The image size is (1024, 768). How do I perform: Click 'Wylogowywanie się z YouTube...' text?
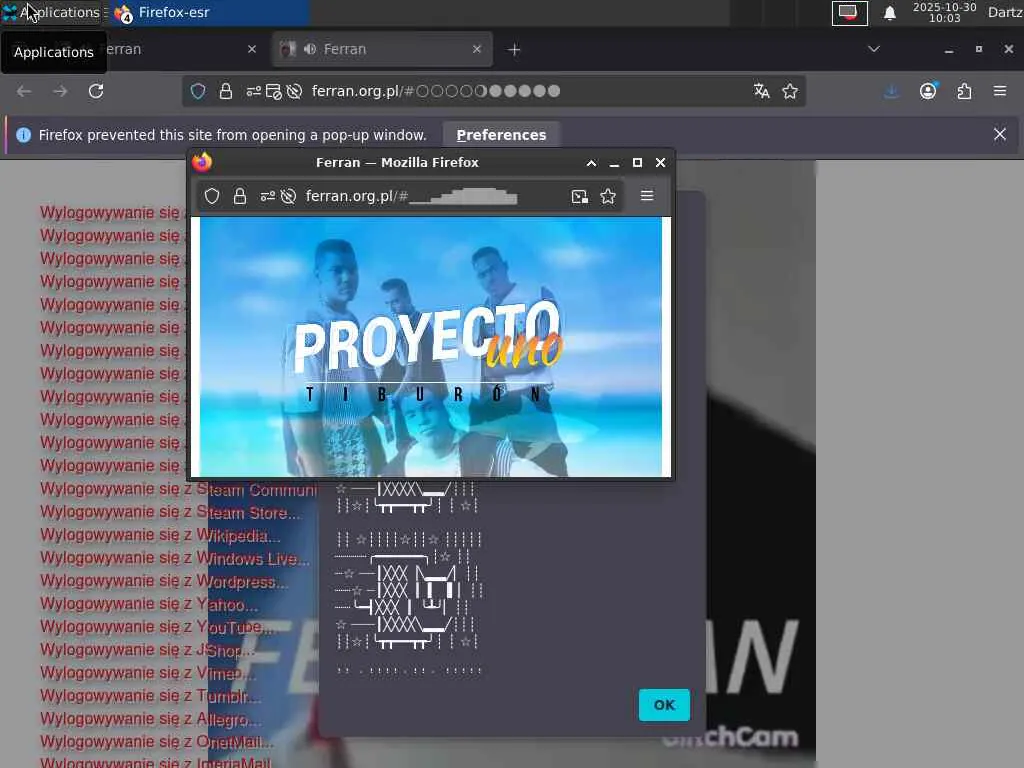pyautogui.click(x=157, y=627)
